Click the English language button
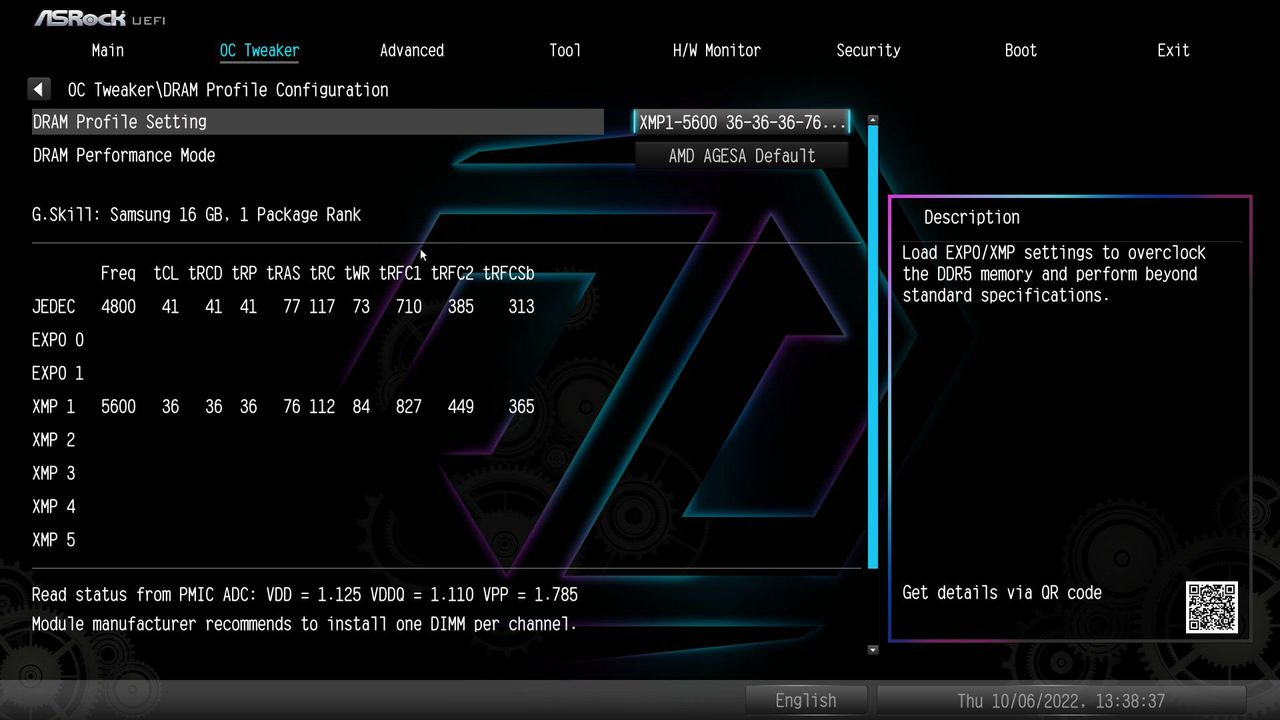The image size is (1280, 720). [806, 700]
